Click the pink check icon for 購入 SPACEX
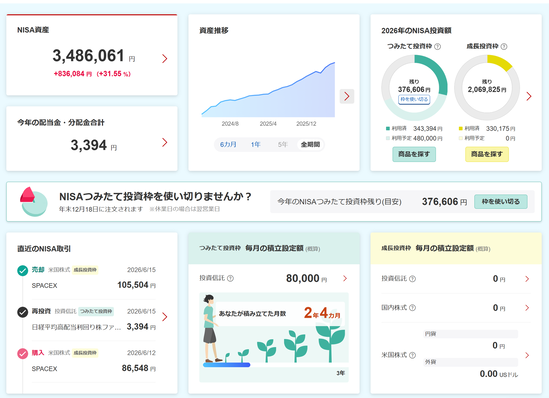The image size is (549, 398). point(23,354)
